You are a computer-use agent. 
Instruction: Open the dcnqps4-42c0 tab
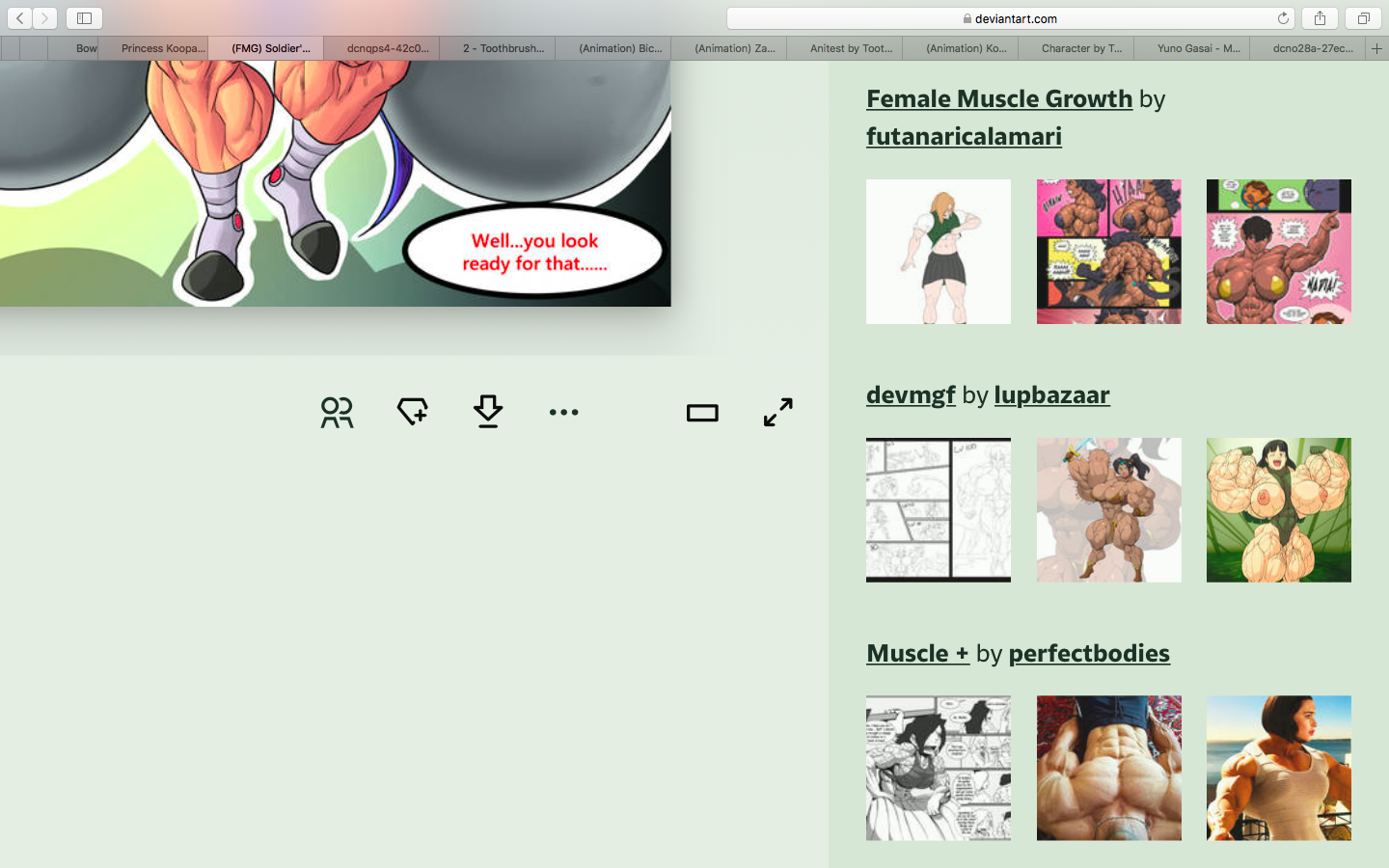tap(382, 48)
